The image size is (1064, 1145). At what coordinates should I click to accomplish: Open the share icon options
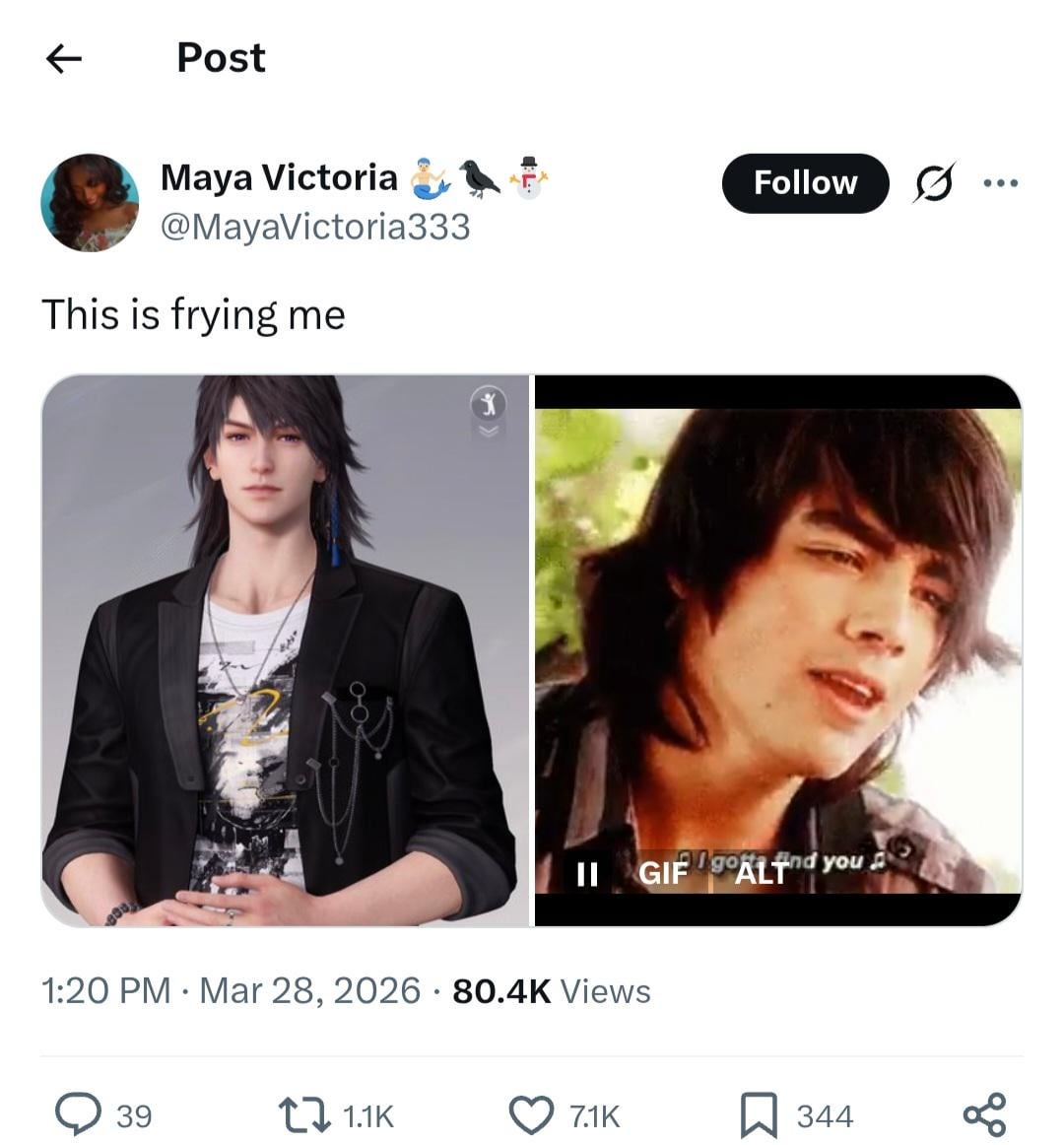click(984, 1114)
